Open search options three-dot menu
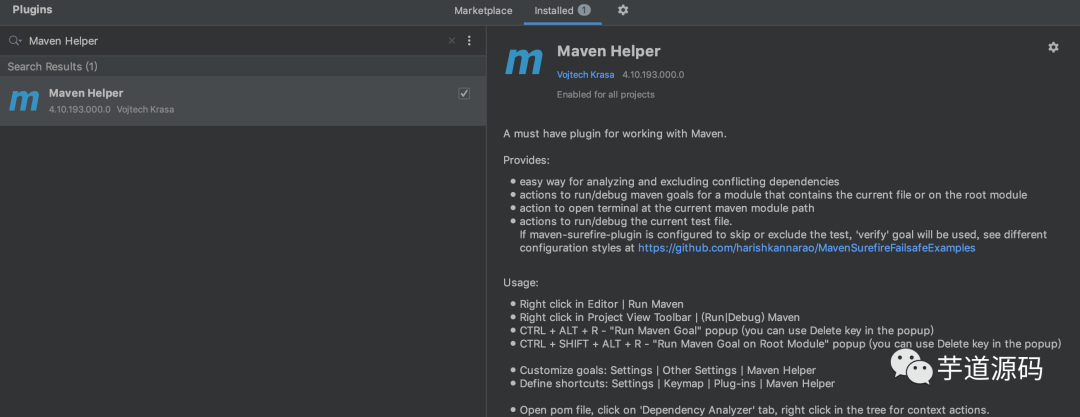Viewport: 1080px width, 417px height. 469,41
